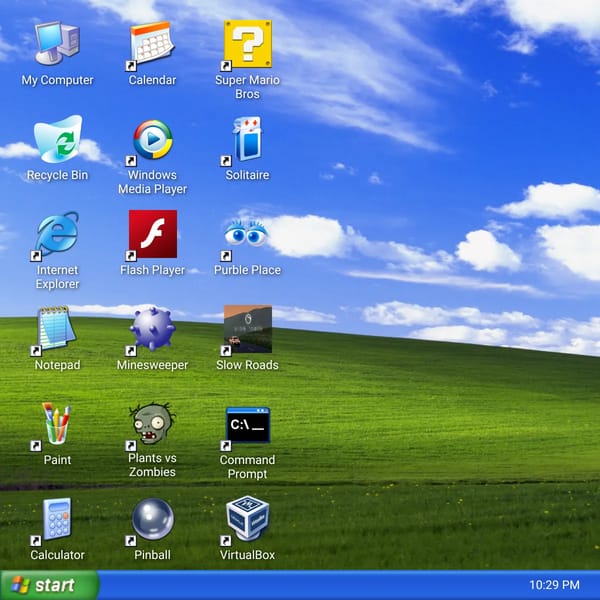600x600 pixels.
Task: Click the 10:29 PM taskbar clock
Action: click(x=554, y=585)
